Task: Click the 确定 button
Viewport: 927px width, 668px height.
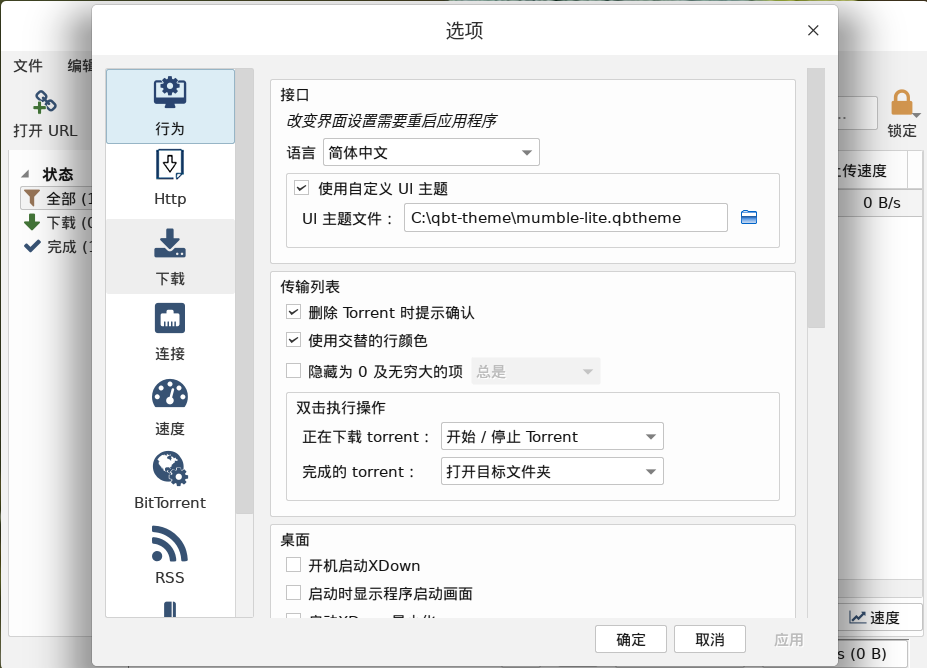Action: [631, 639]
